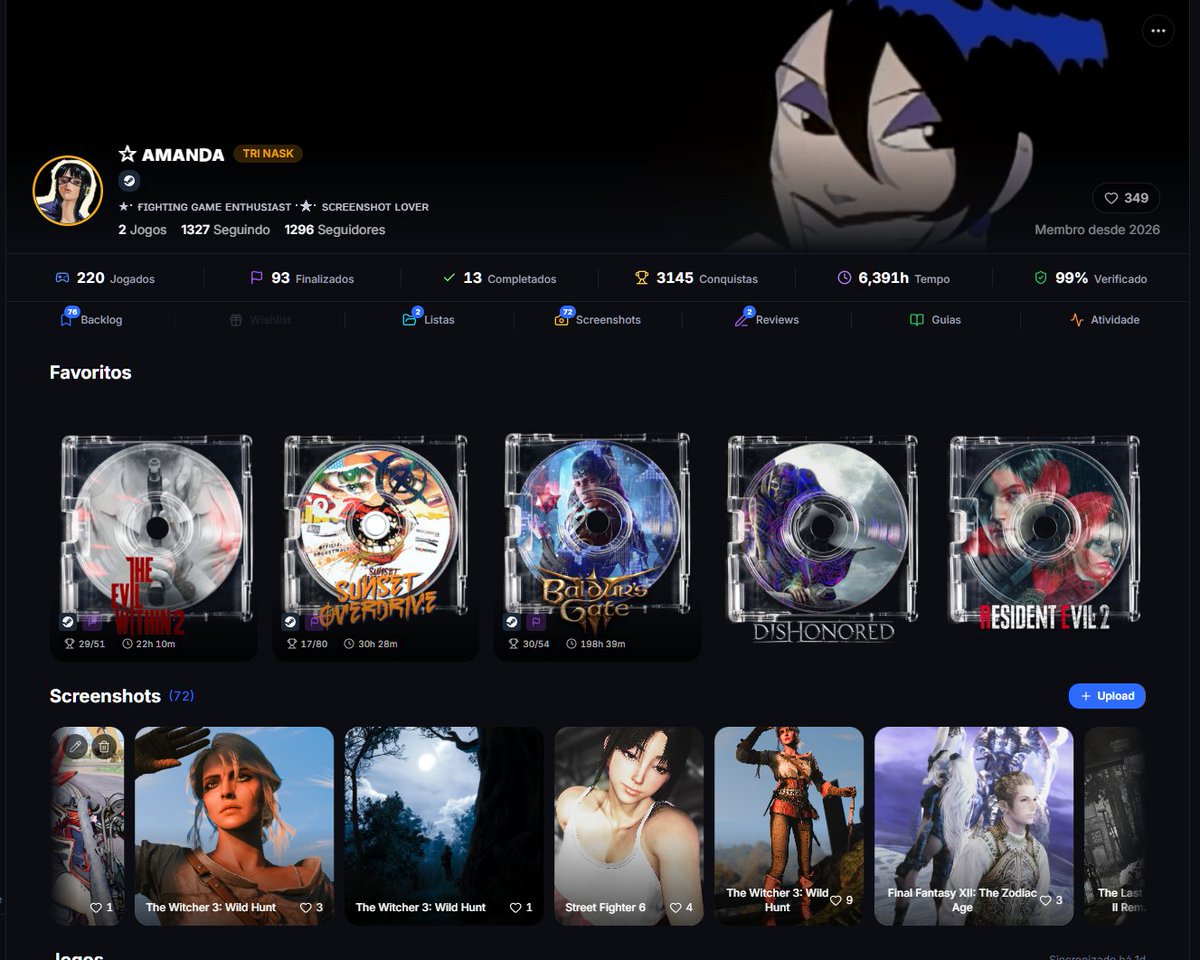The width and height of the screenshot is (1200, 960).
Task: Open the Atividade tab
Action: tap(1105, 320)
